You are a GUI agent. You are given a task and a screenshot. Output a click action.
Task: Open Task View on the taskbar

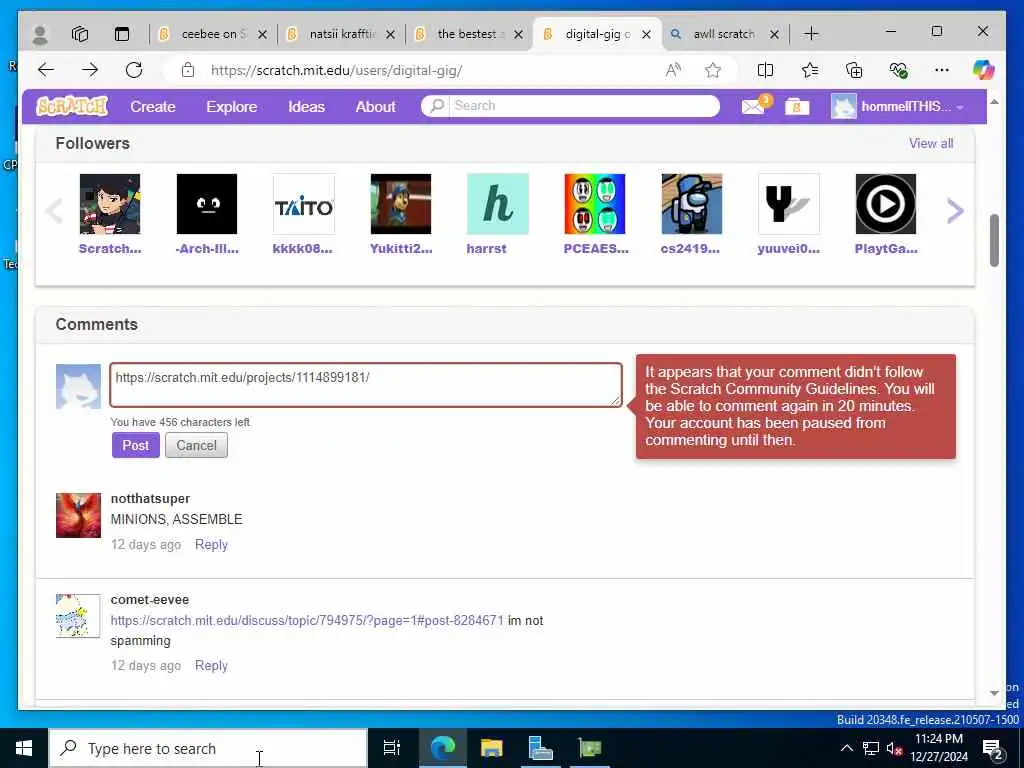coord(391,748)
